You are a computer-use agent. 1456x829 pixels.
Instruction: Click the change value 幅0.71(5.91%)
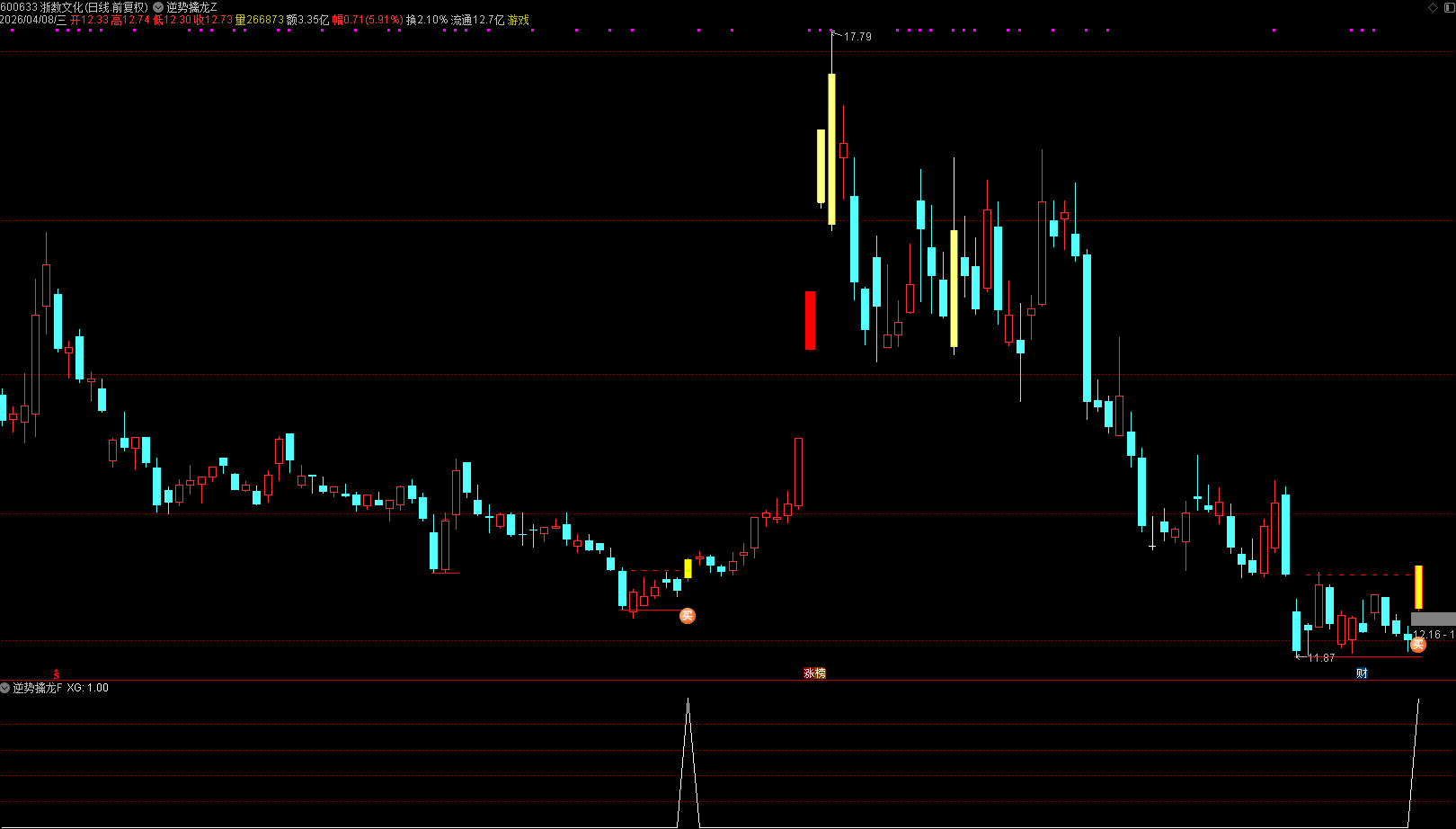point(368,20)
